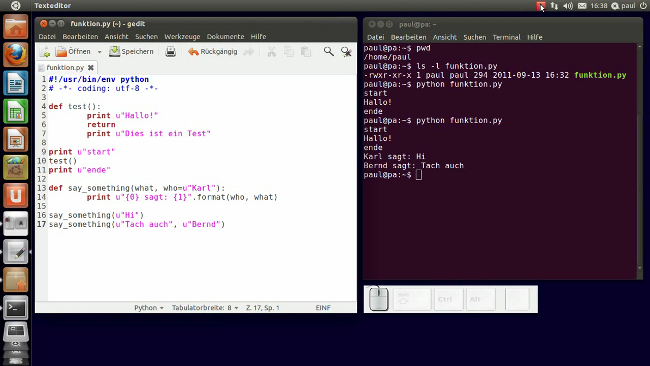
Task: Open terminal Datei menu
Action: point(376,37)
